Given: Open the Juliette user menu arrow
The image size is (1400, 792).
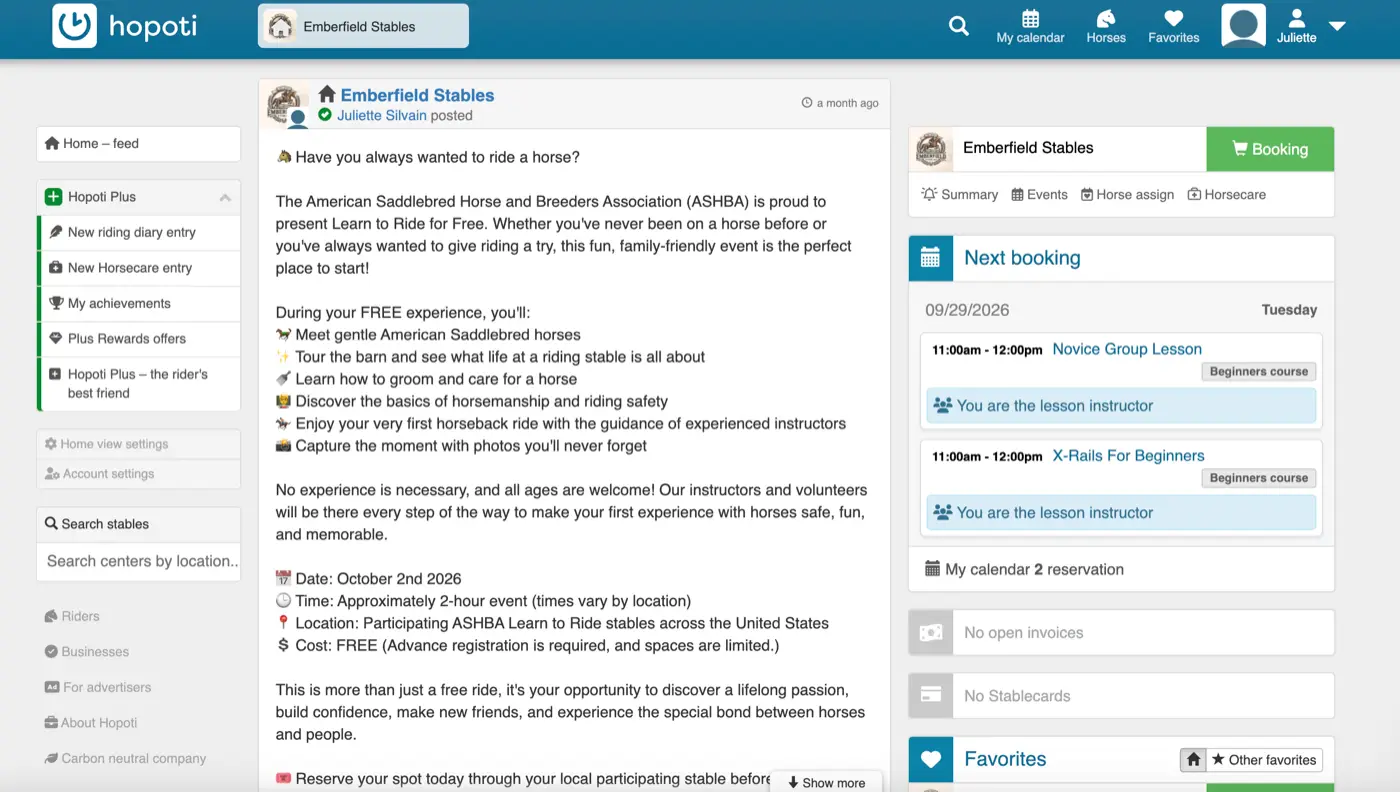Looking at the screenshot, I should [x=1337, y=26].
